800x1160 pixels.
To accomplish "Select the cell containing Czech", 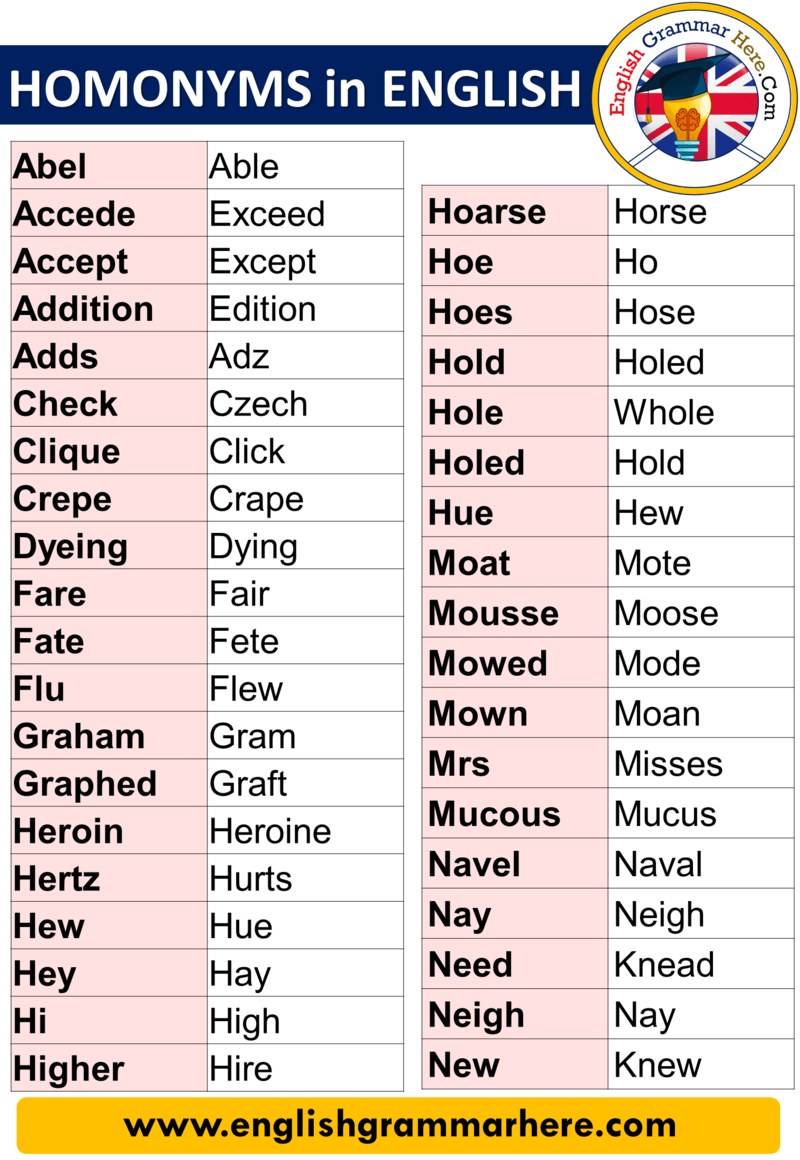I will click(x=306, y=403).
